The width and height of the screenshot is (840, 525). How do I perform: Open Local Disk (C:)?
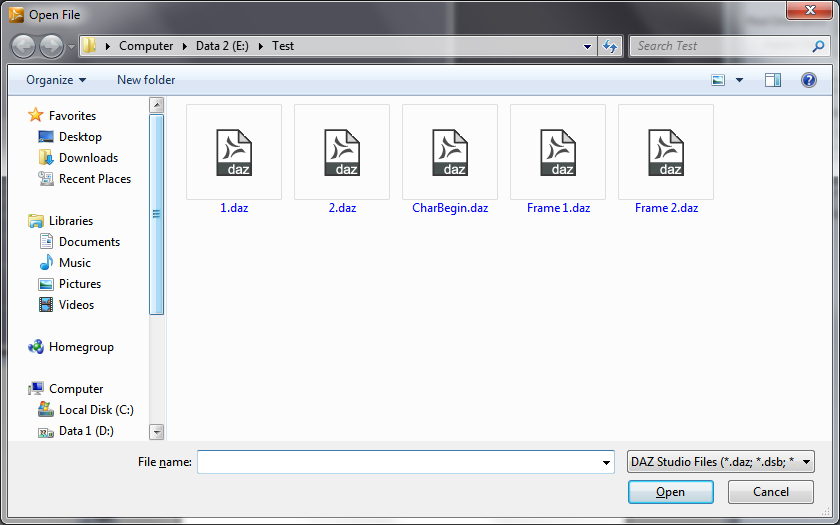pyautogui.click(x=96, y=409)
